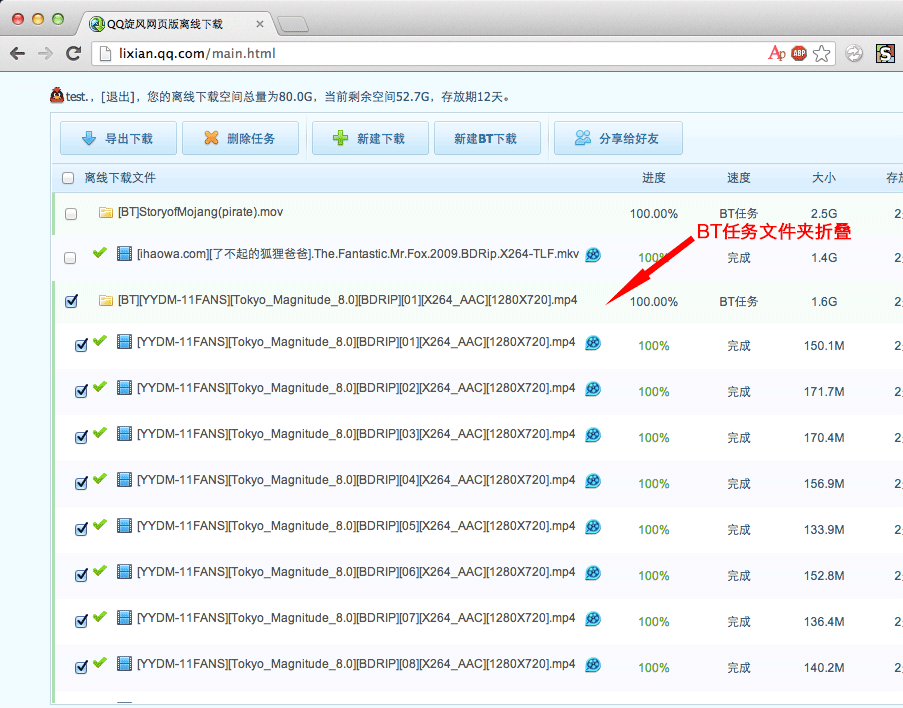Screen dimensions: 903x708
Task: Open Tokyo_Magnitude episode [07] file name
Action: coord(356,618)
